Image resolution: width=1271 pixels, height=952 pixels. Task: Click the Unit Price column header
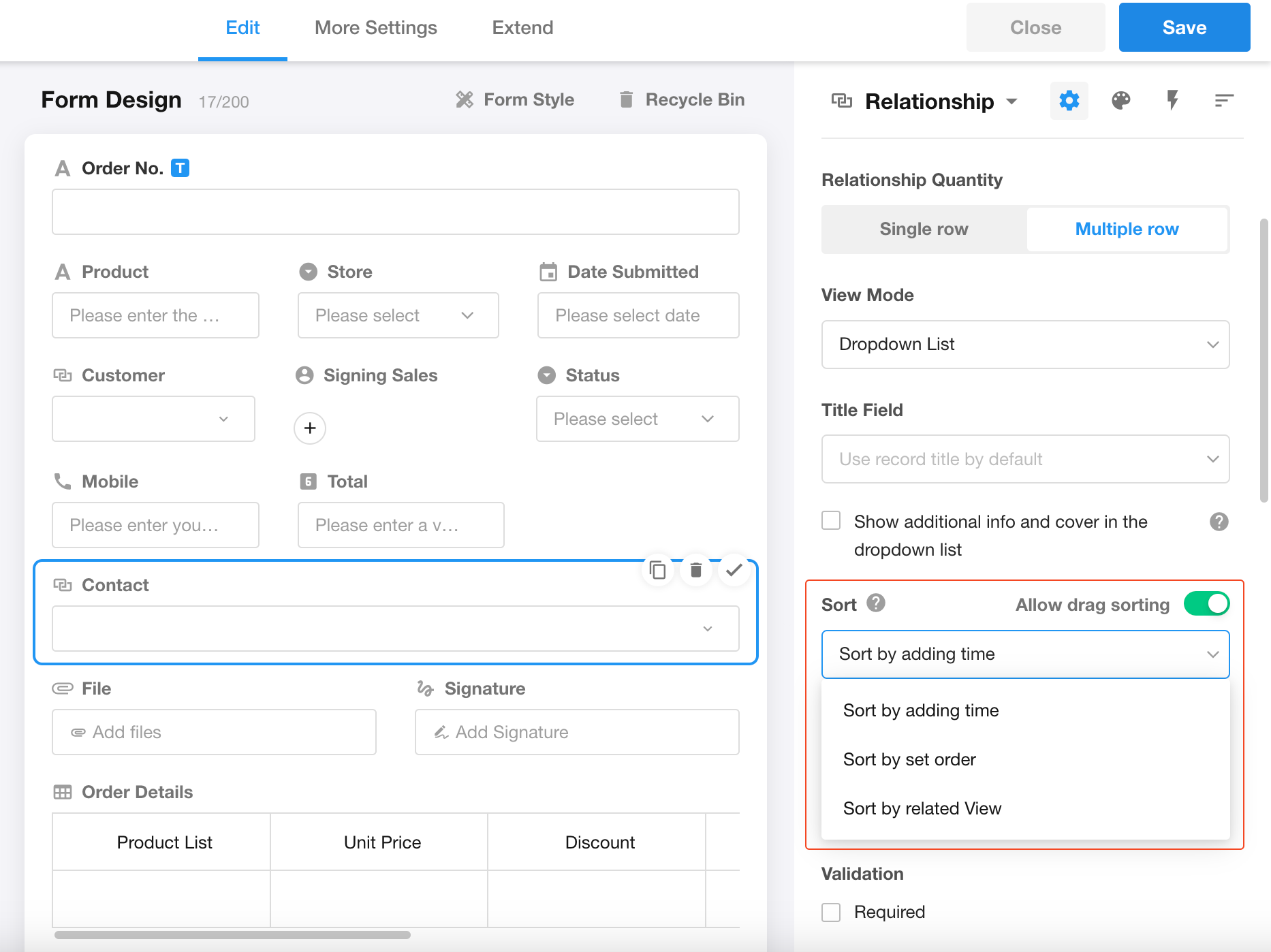pos(379,842)
